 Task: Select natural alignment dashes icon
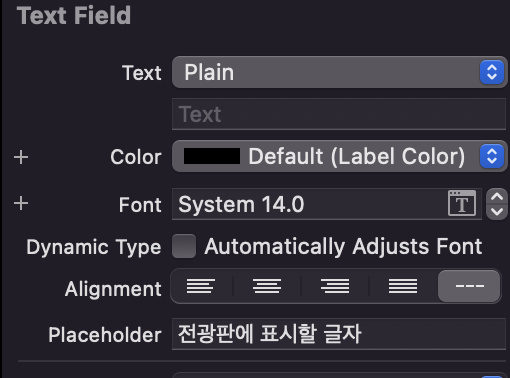tap(469, 286)
